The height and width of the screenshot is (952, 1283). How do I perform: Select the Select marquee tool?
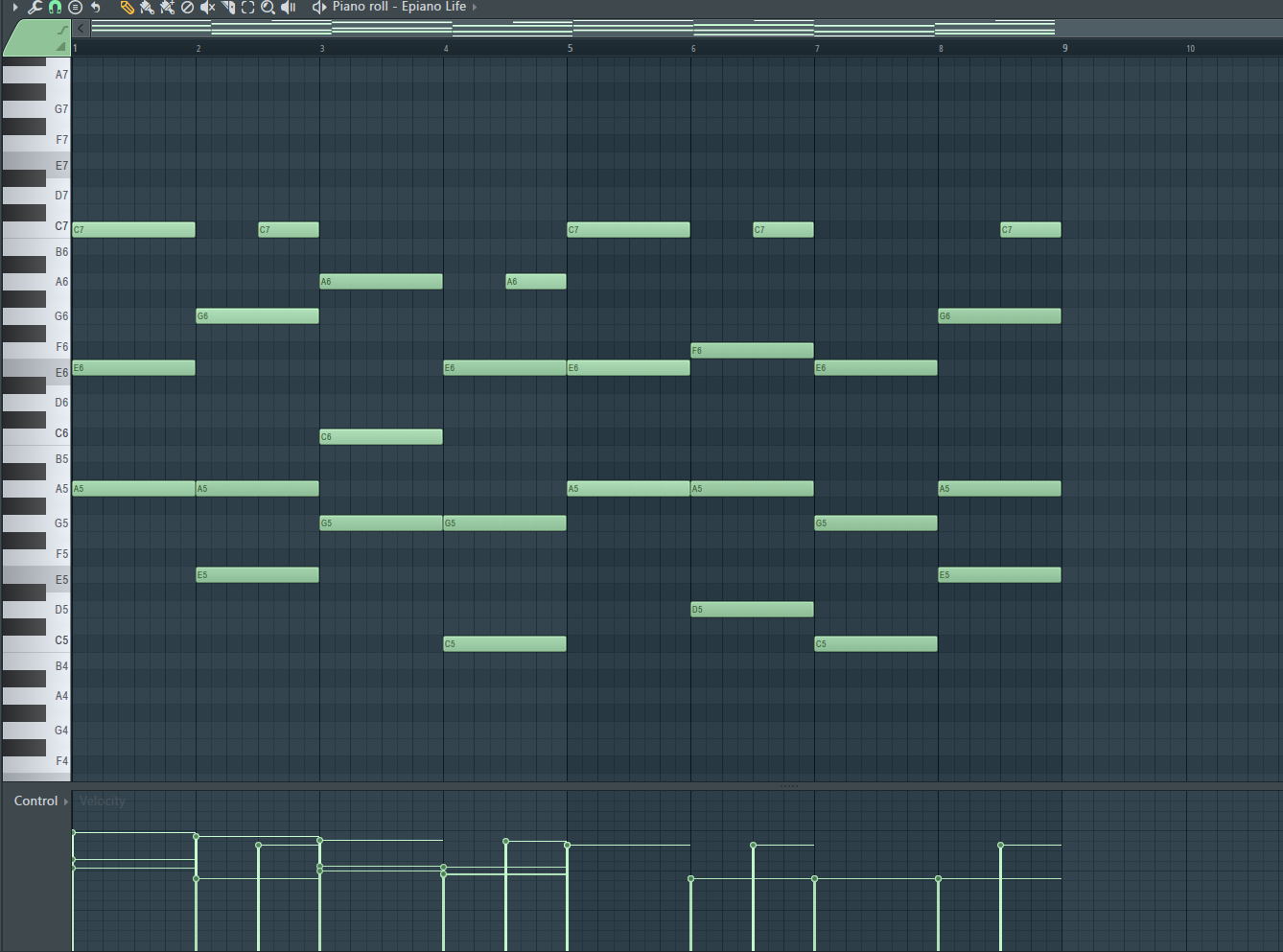[247, 7]
